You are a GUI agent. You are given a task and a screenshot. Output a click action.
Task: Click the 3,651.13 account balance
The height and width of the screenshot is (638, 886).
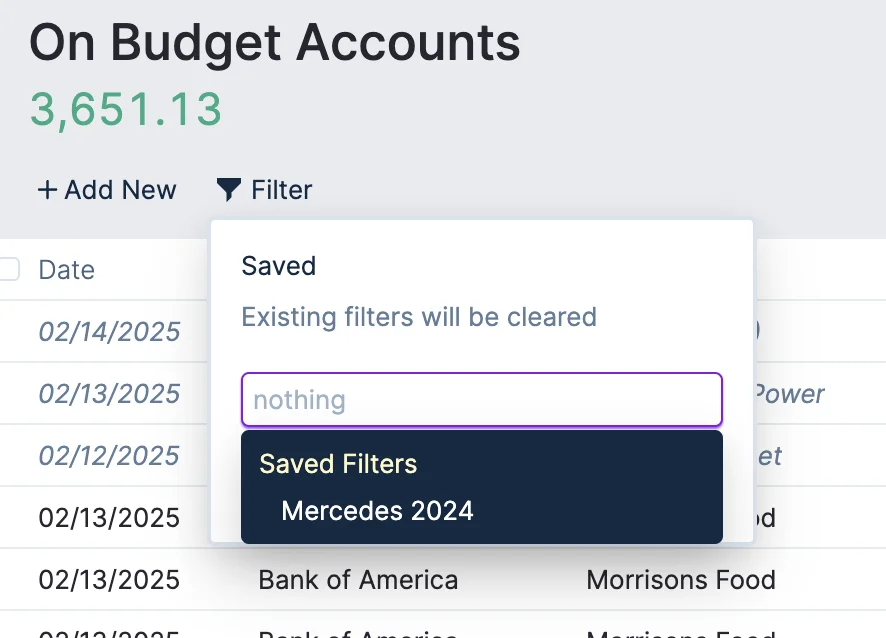[x=125, y=109]
